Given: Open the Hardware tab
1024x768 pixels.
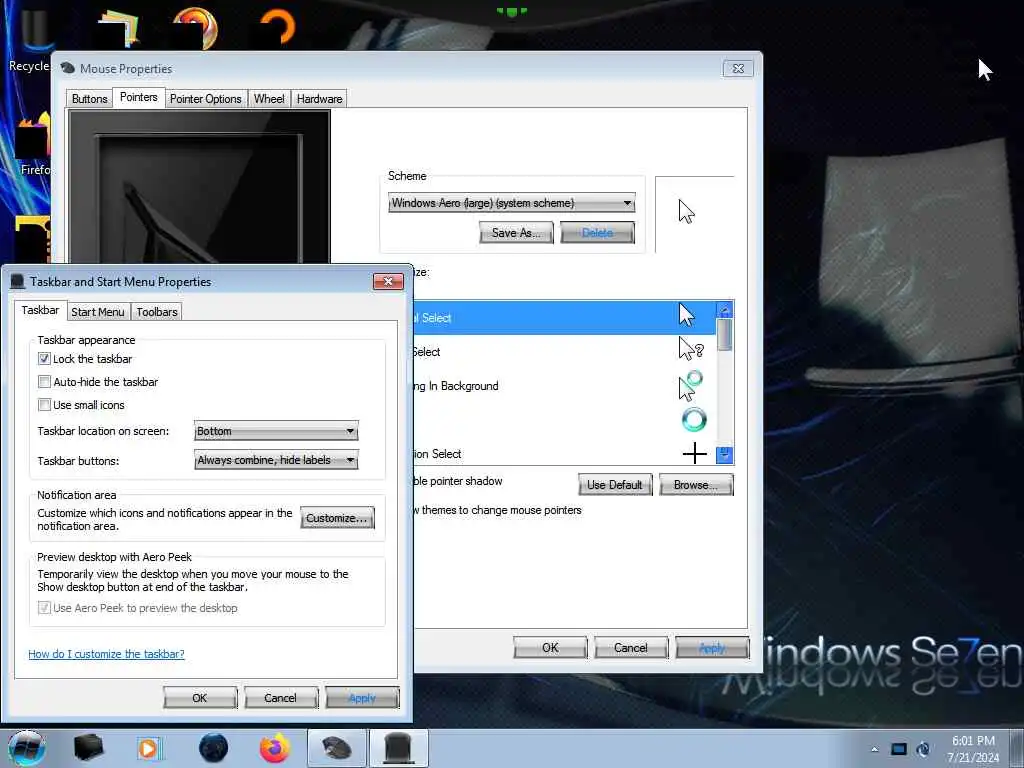Looking at the screenshot, I should coord(319,99).
